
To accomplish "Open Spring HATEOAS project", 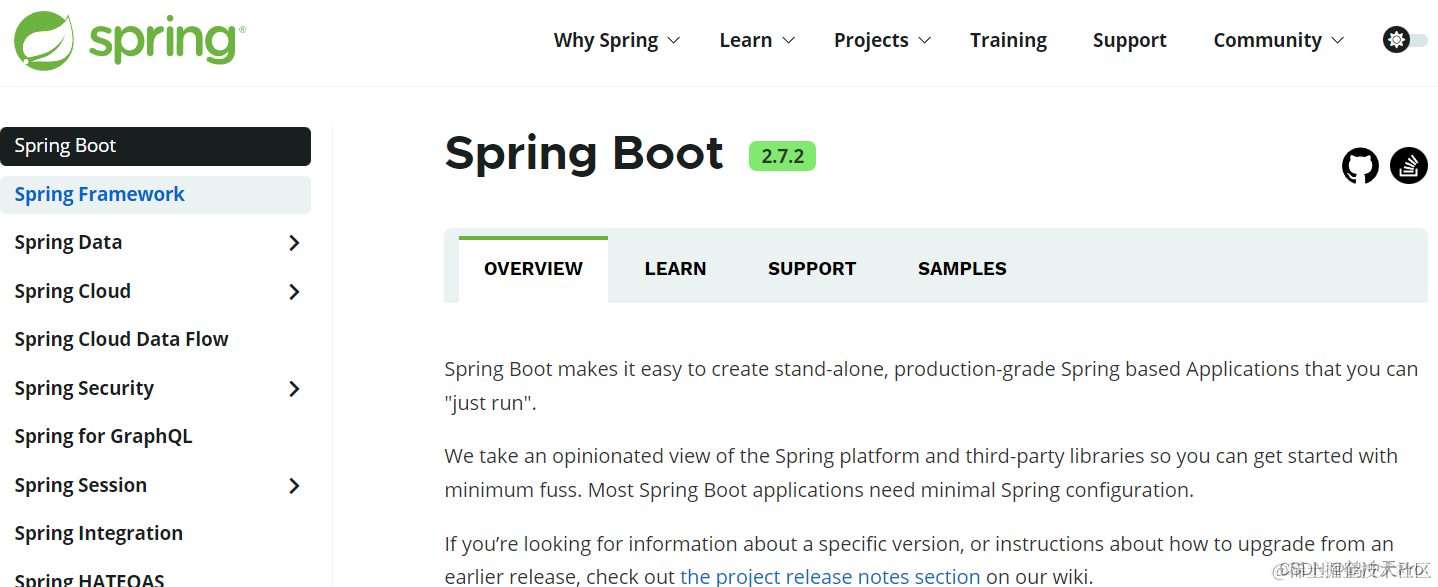I will (90, 579).
